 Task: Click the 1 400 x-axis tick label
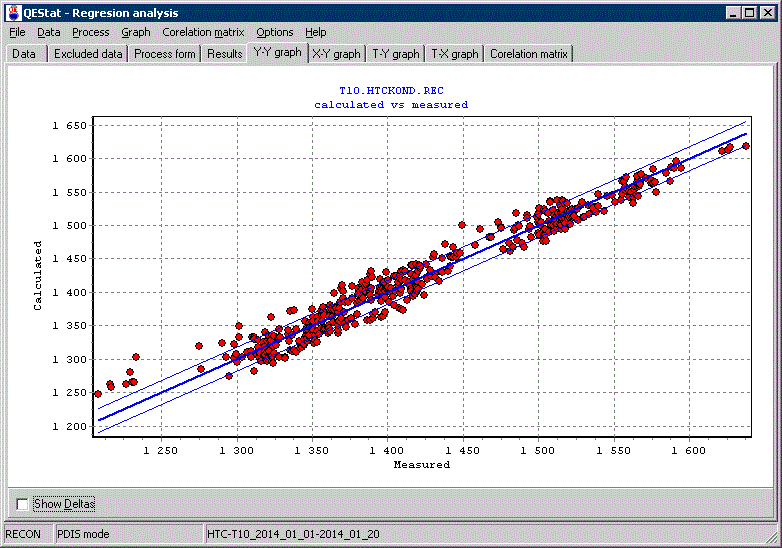click(x=387, y=451)
